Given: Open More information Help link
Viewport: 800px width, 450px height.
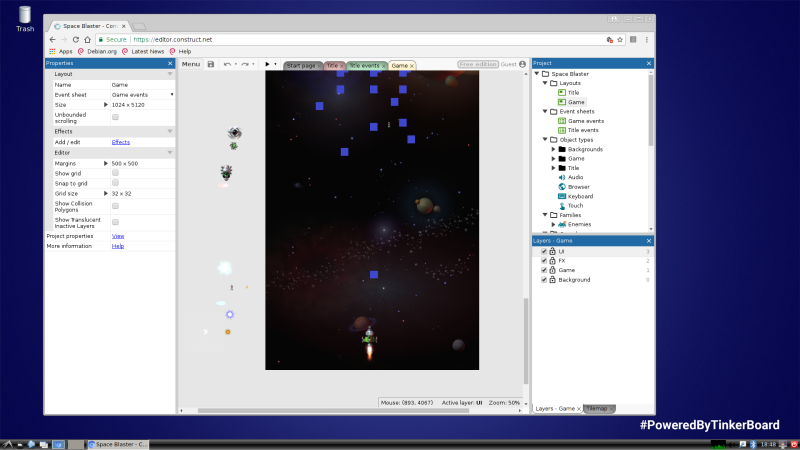Looking at the screenshot, I should pos(118,246).
